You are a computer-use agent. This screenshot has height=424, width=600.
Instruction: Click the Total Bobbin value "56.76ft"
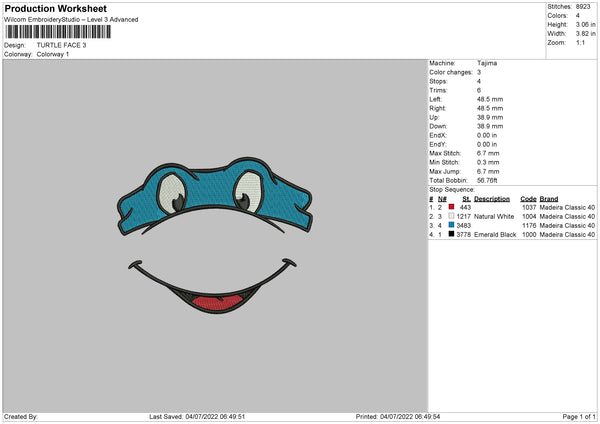point(487,180)
